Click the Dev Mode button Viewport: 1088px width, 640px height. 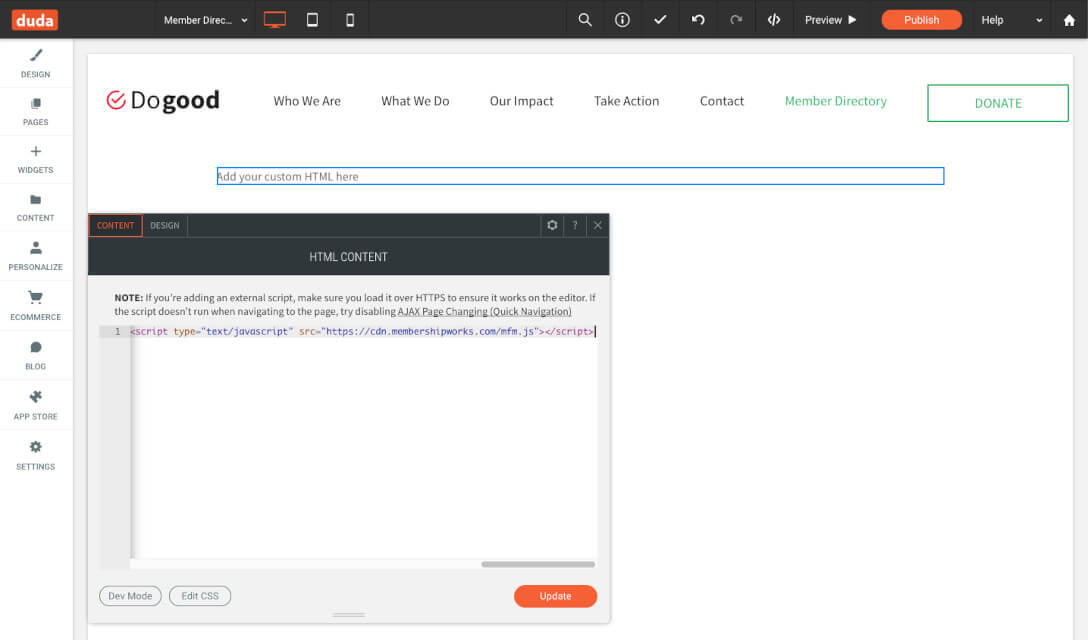[130, 596]
